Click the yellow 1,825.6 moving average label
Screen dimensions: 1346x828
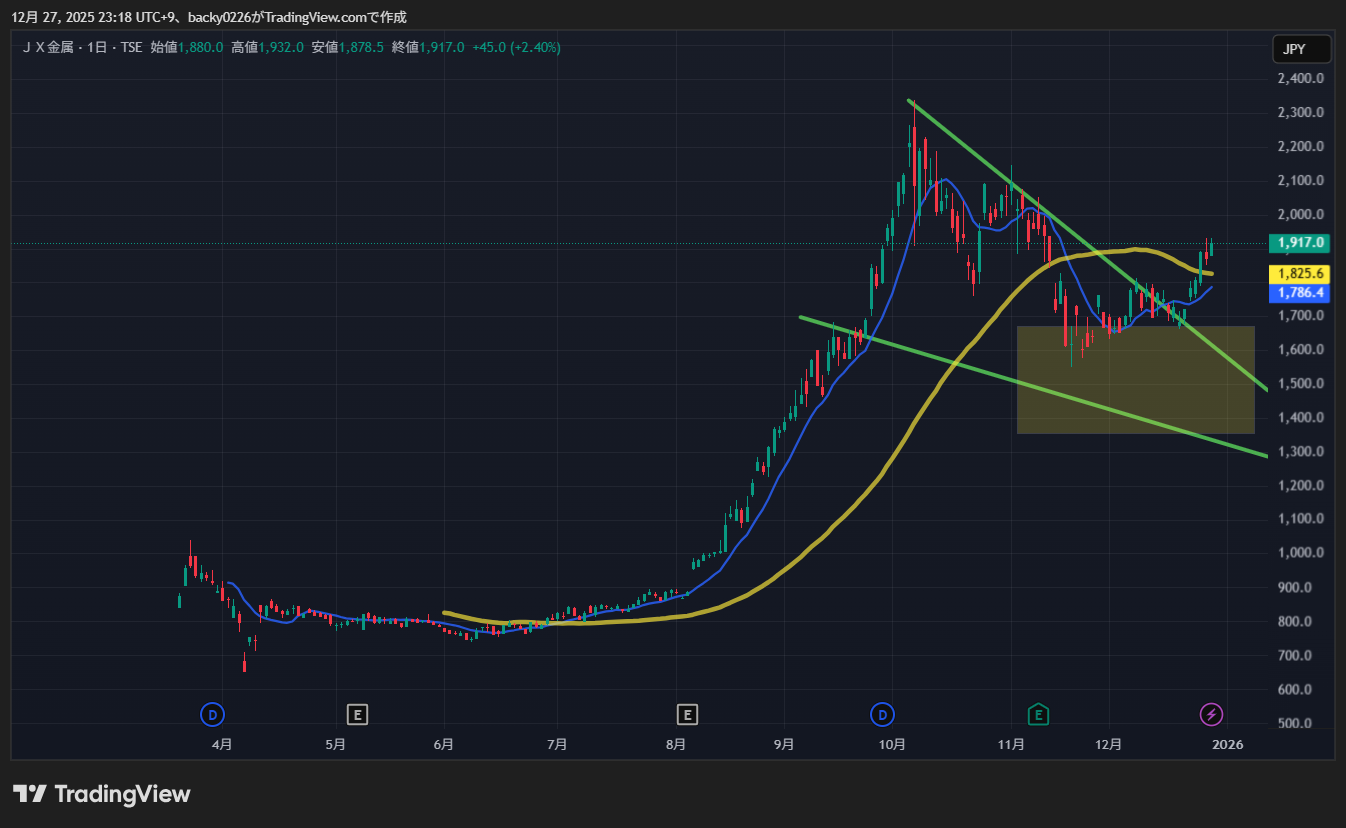[x=1300, y=274]
